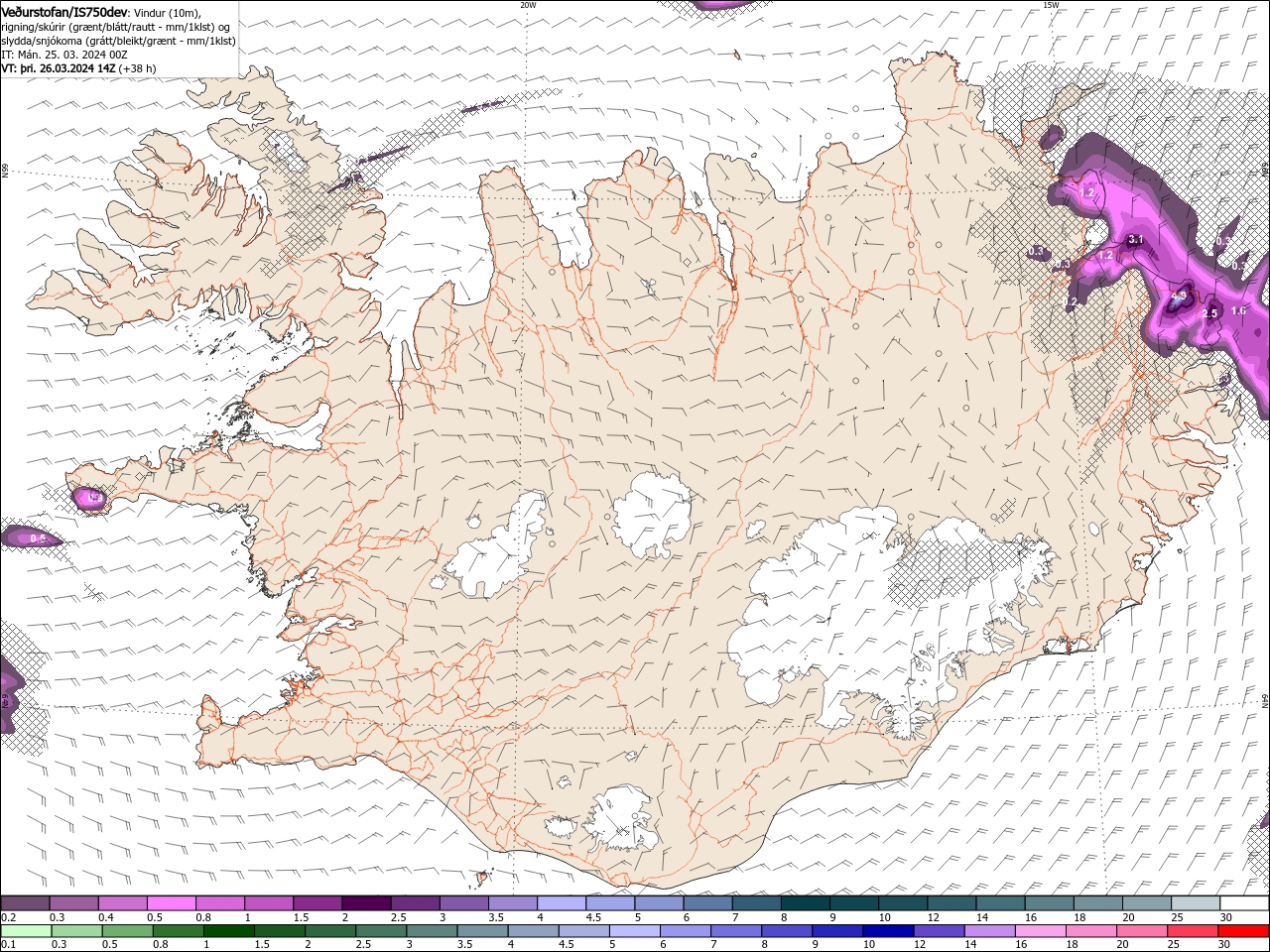The image size is (1270, 952).
Task: Pick the pale grey 25 swatch in snow legend
Action: click(1197, 903)
